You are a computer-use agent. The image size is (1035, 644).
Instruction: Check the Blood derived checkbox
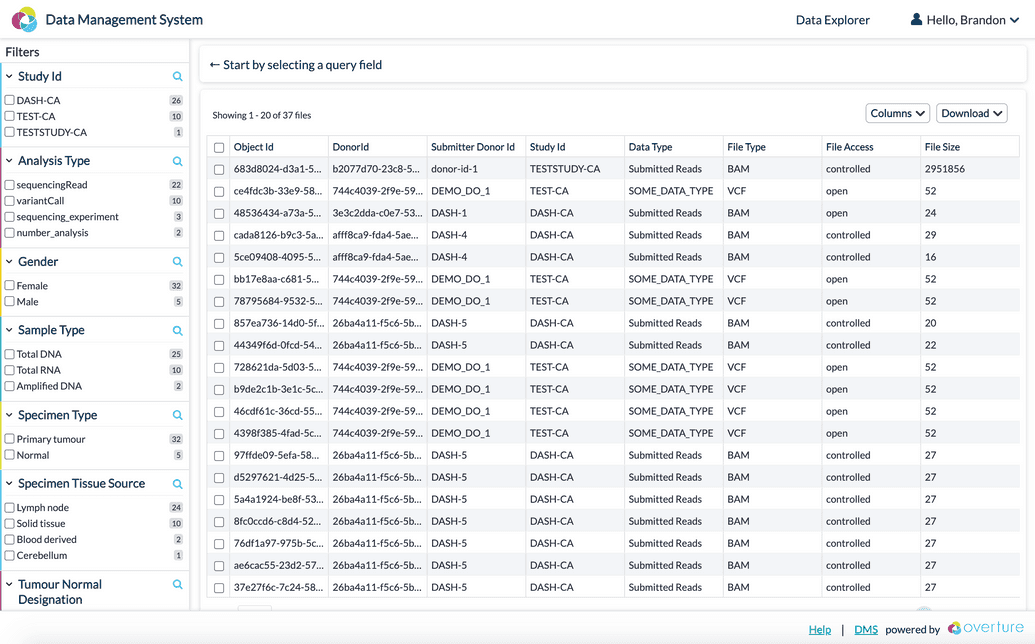[x=10, y=539]
